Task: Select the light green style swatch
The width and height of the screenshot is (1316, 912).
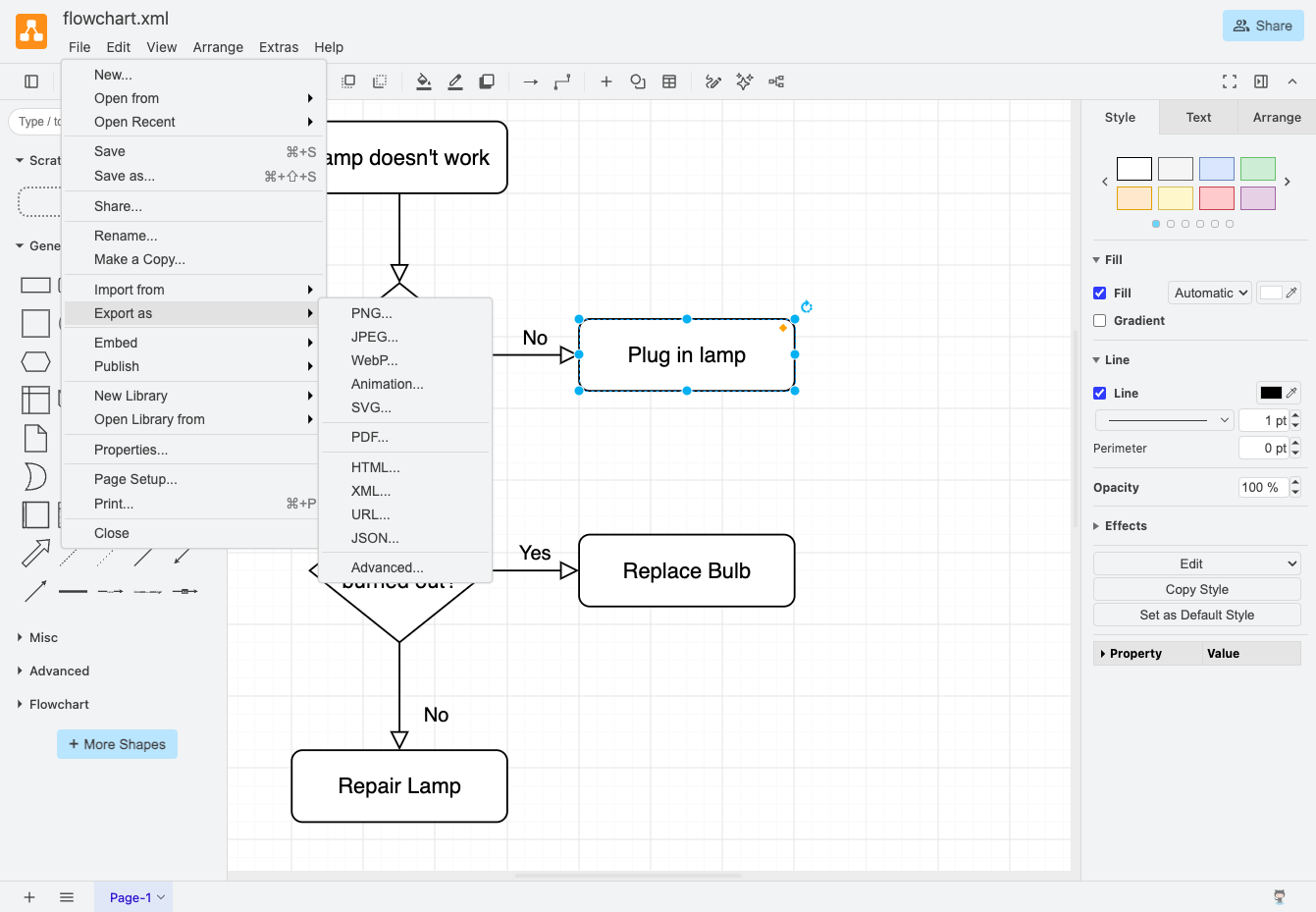Action: (1258, 169)
